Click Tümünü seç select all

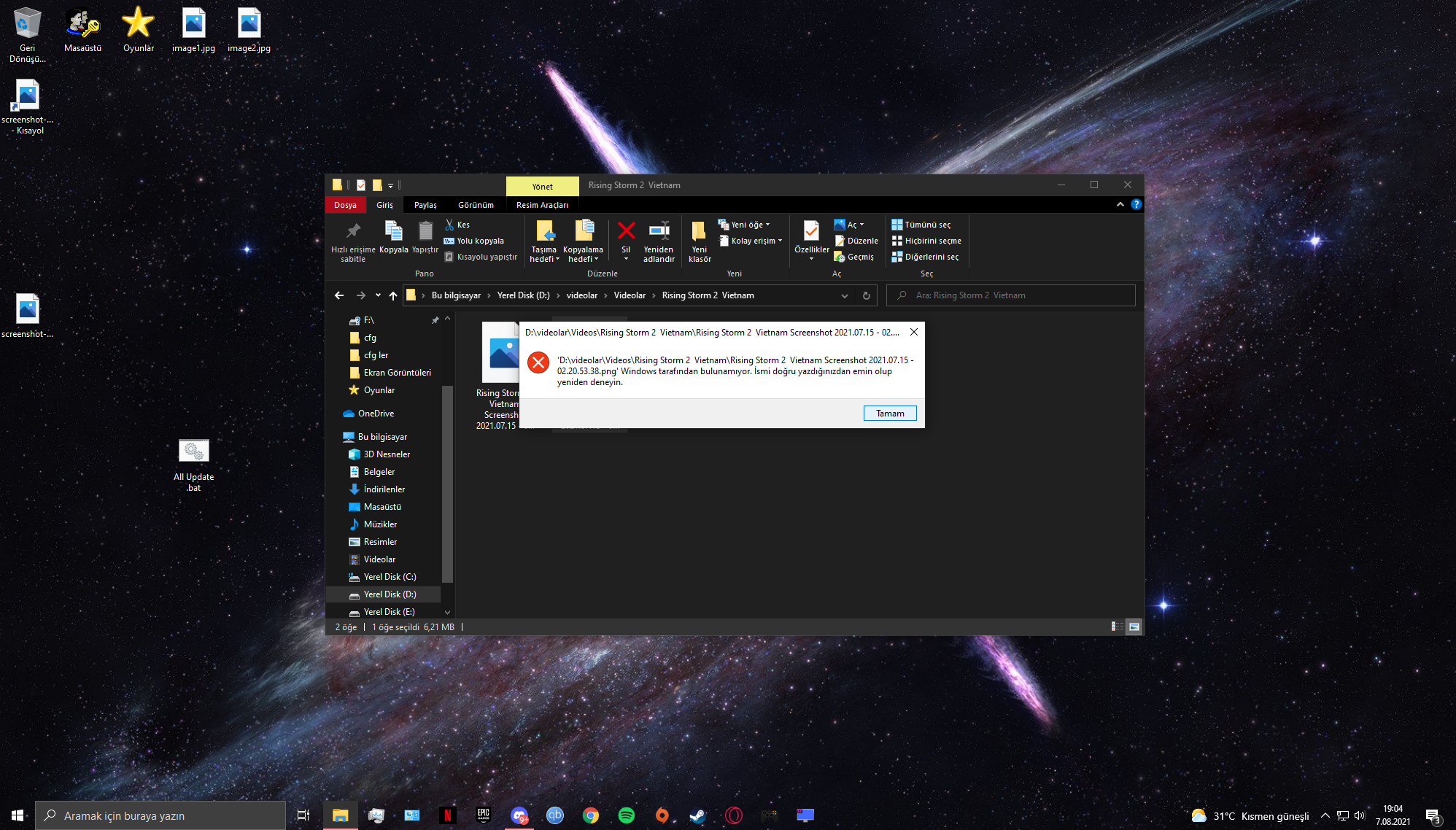[x=921, y=225]
